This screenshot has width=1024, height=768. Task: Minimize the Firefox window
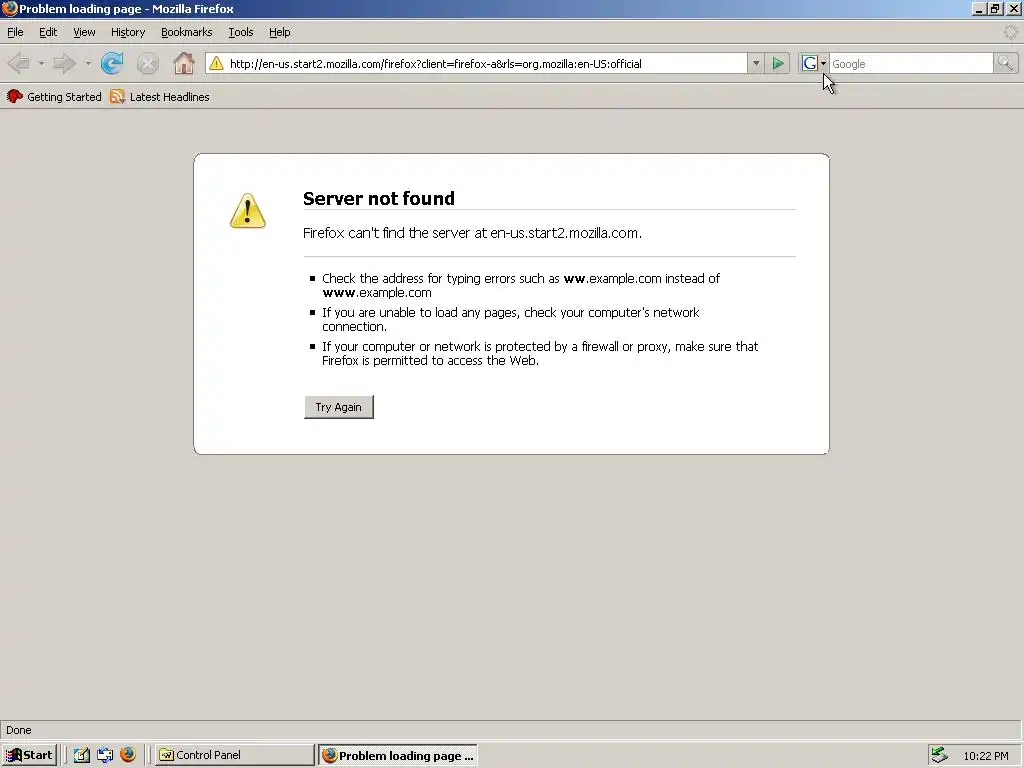click(979, 8)
